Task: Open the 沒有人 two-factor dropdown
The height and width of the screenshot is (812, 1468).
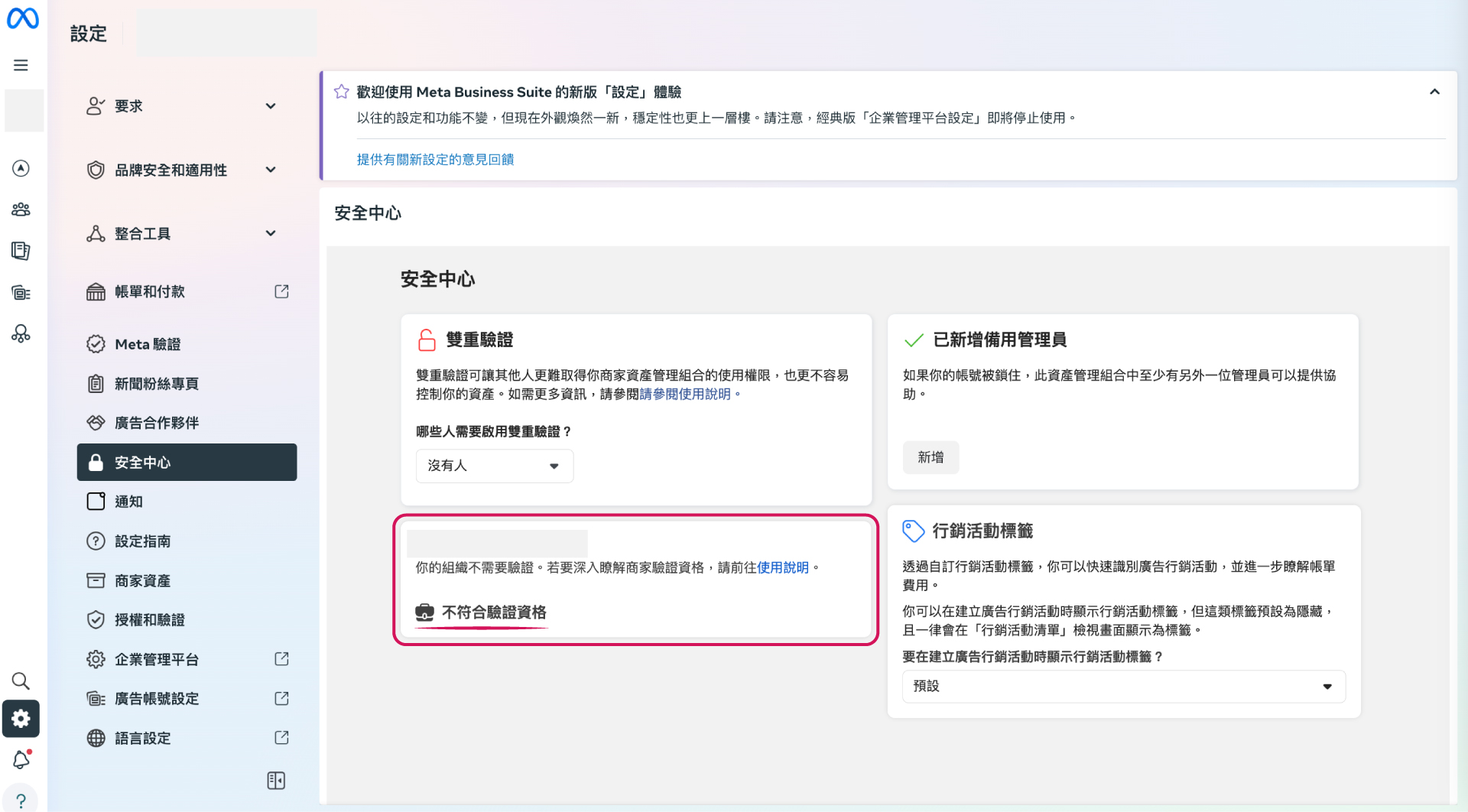Action: [494, 466]
